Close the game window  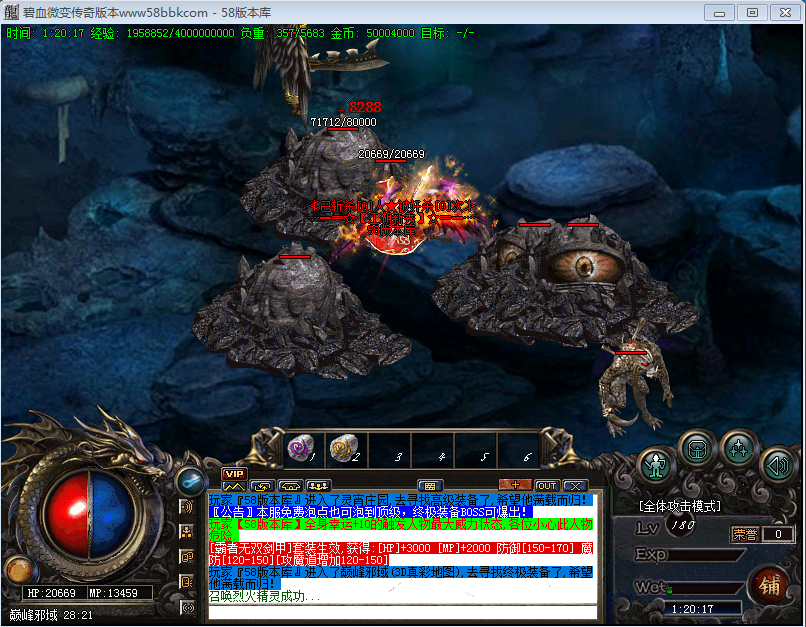(x=785, y=12)
